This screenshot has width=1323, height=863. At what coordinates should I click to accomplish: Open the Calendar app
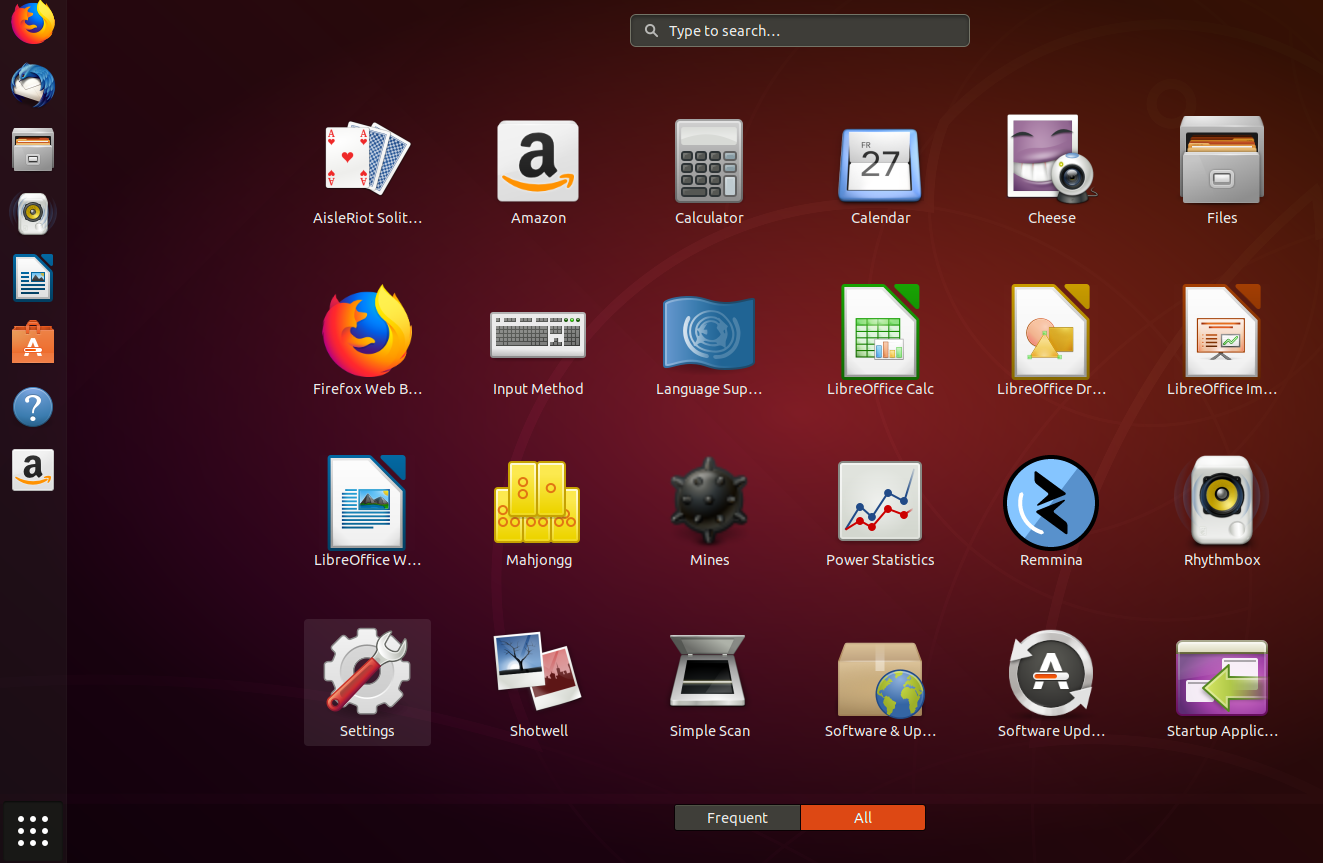pos(880,170)
